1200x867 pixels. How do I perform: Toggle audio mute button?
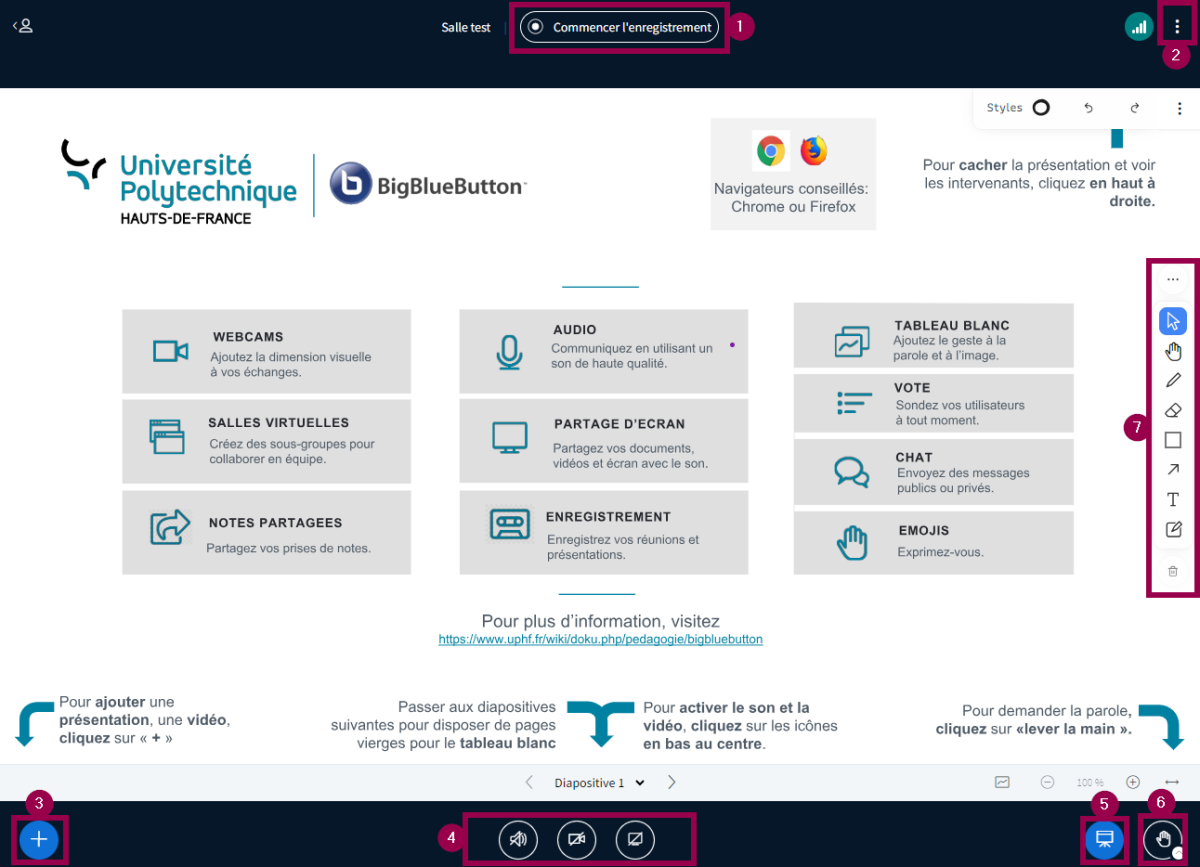(518, 839)
